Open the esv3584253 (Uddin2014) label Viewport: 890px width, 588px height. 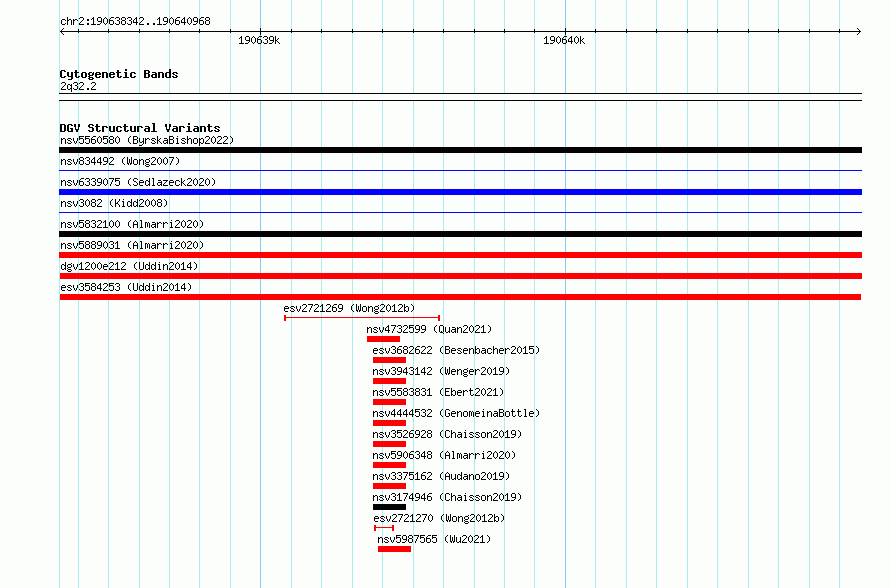tap(126, 287)
